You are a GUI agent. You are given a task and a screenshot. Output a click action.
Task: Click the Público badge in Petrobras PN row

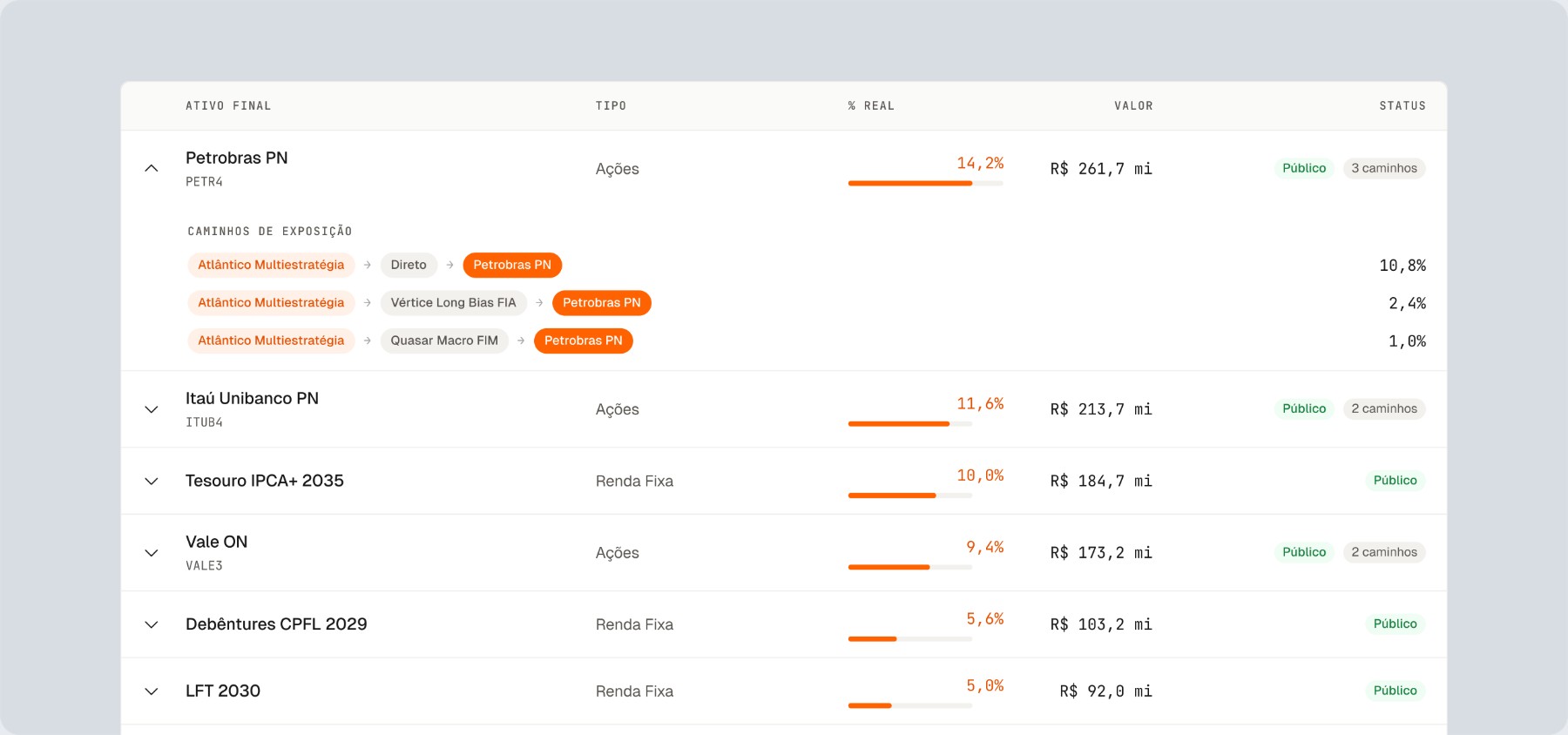tap(1304, 168)
